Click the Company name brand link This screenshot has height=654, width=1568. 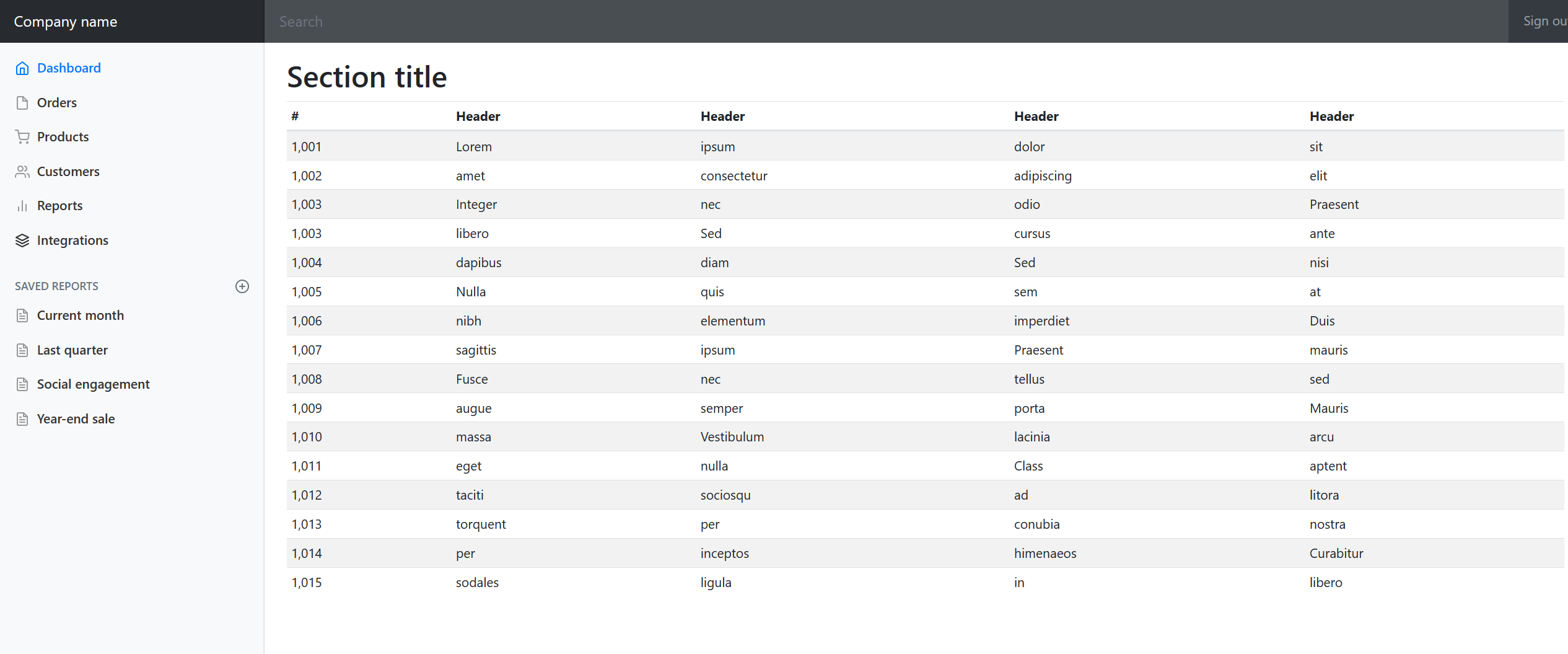pos(66,22)
